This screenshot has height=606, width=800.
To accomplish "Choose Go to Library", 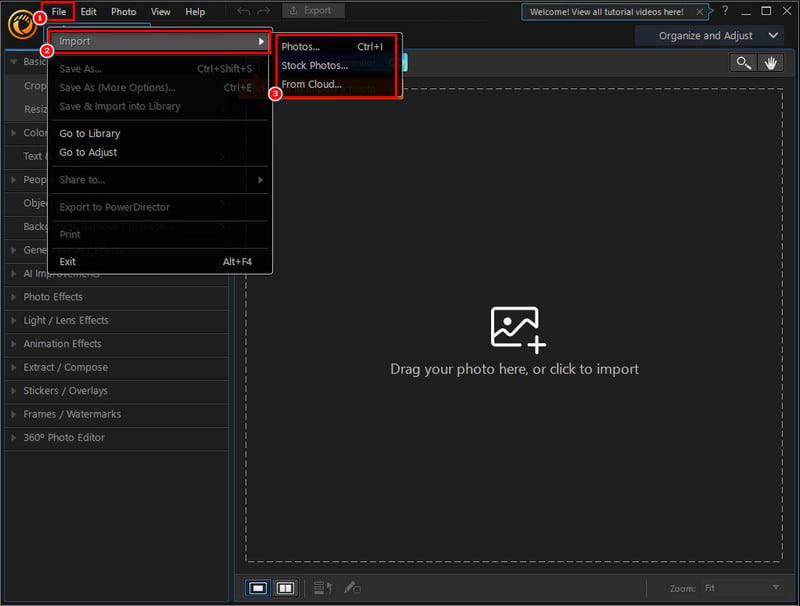I will click(159, 133).
